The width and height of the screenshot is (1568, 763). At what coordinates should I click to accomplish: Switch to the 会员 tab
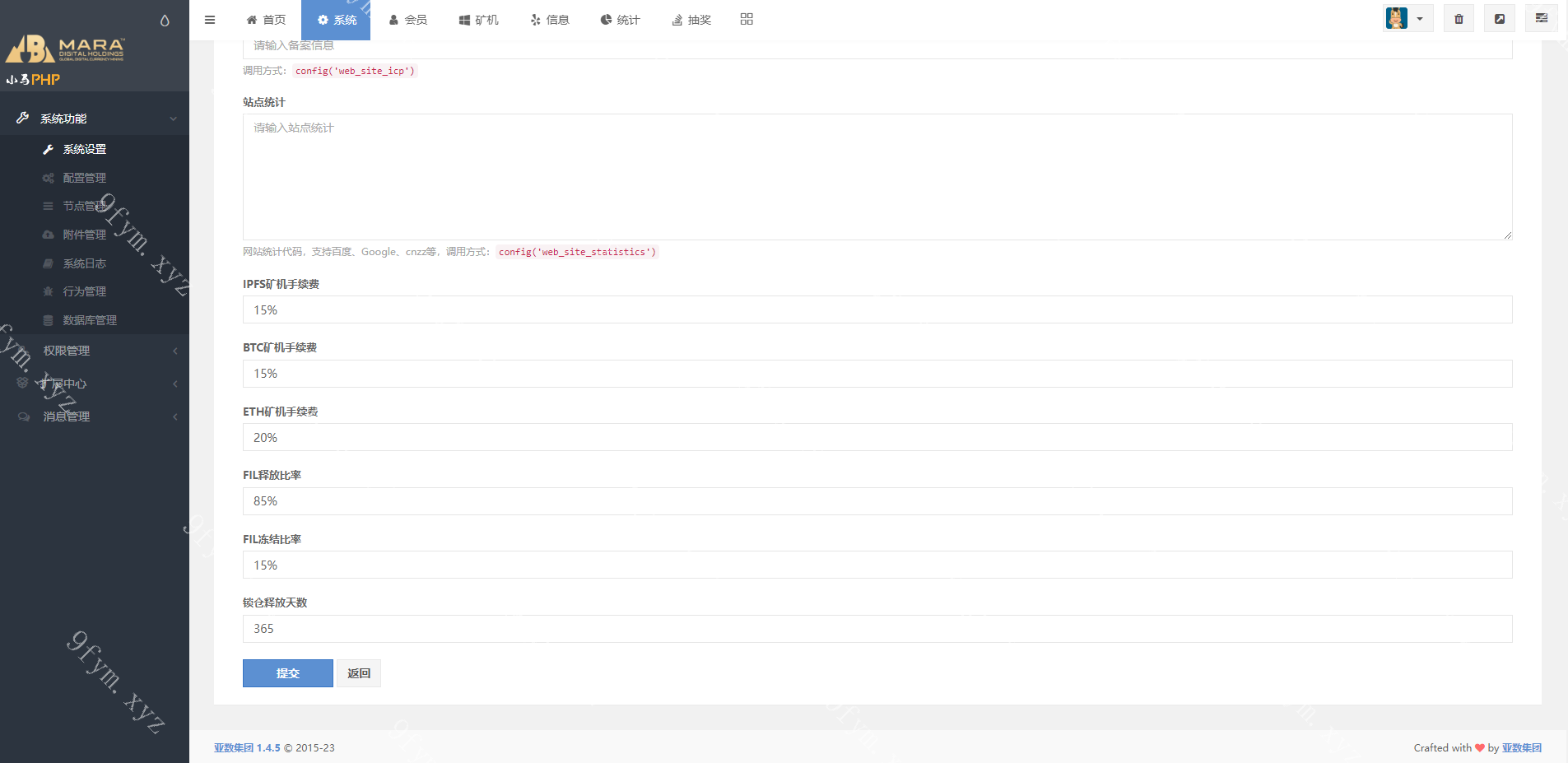(407, 20)
